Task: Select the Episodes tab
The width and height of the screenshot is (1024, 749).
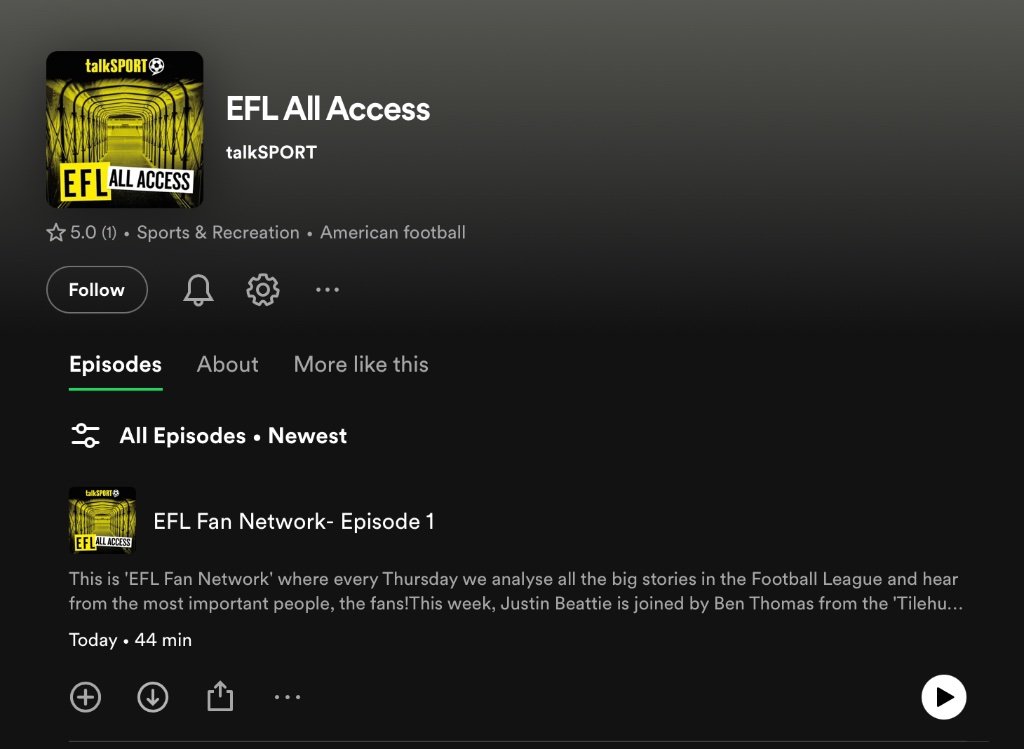Action: (x=116, y=364)
